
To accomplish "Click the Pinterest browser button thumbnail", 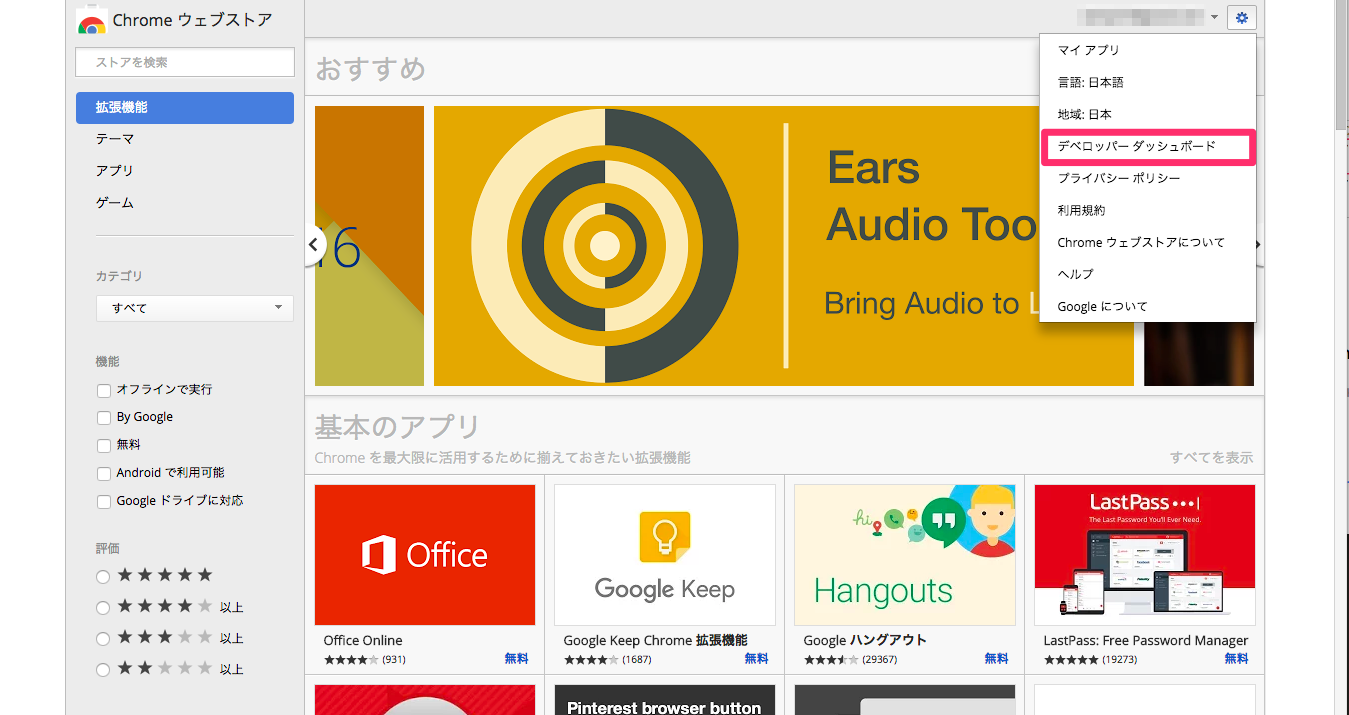I will coord(665,700).
